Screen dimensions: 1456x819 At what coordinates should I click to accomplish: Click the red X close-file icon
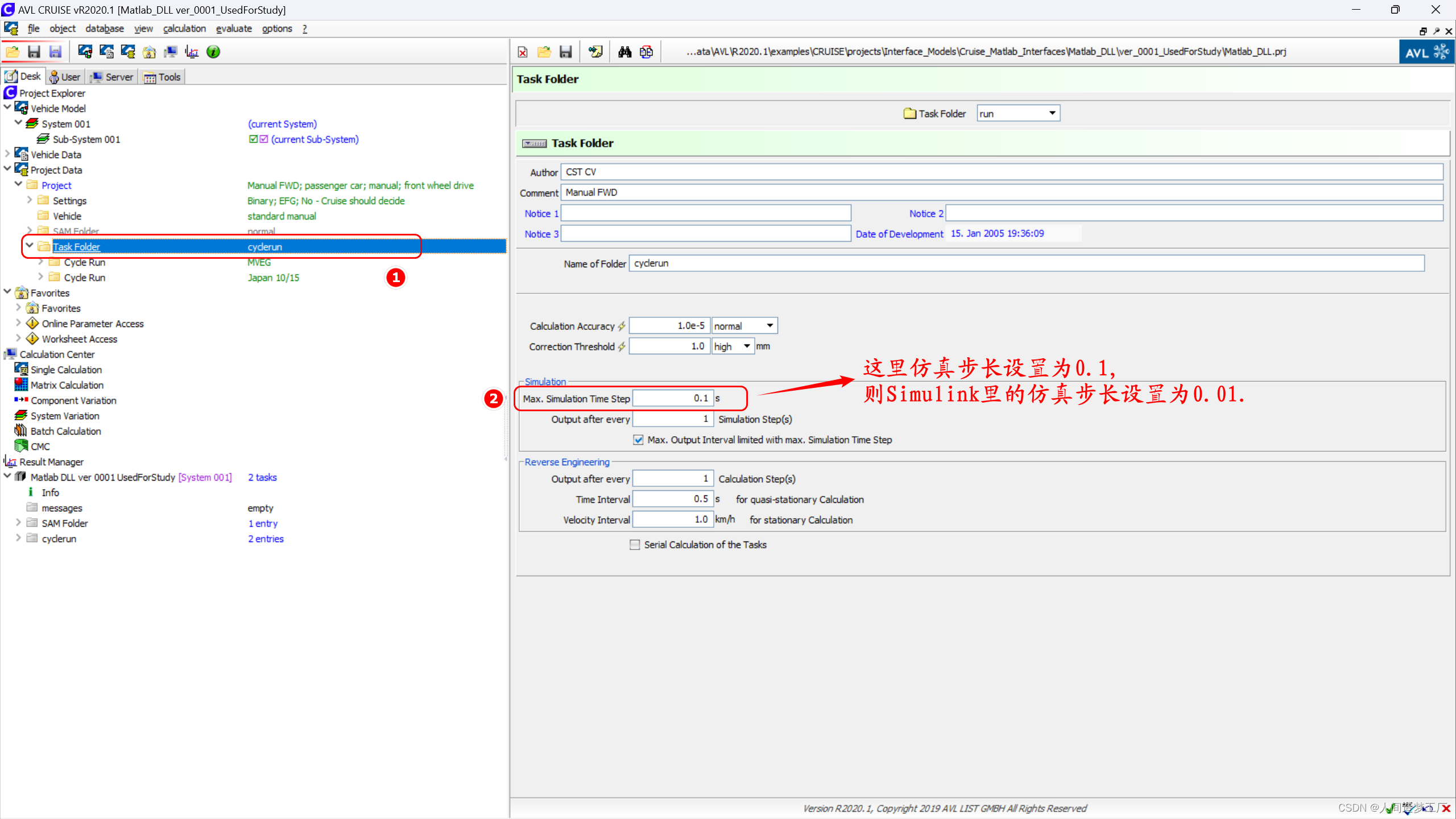[x=522, y=52]
